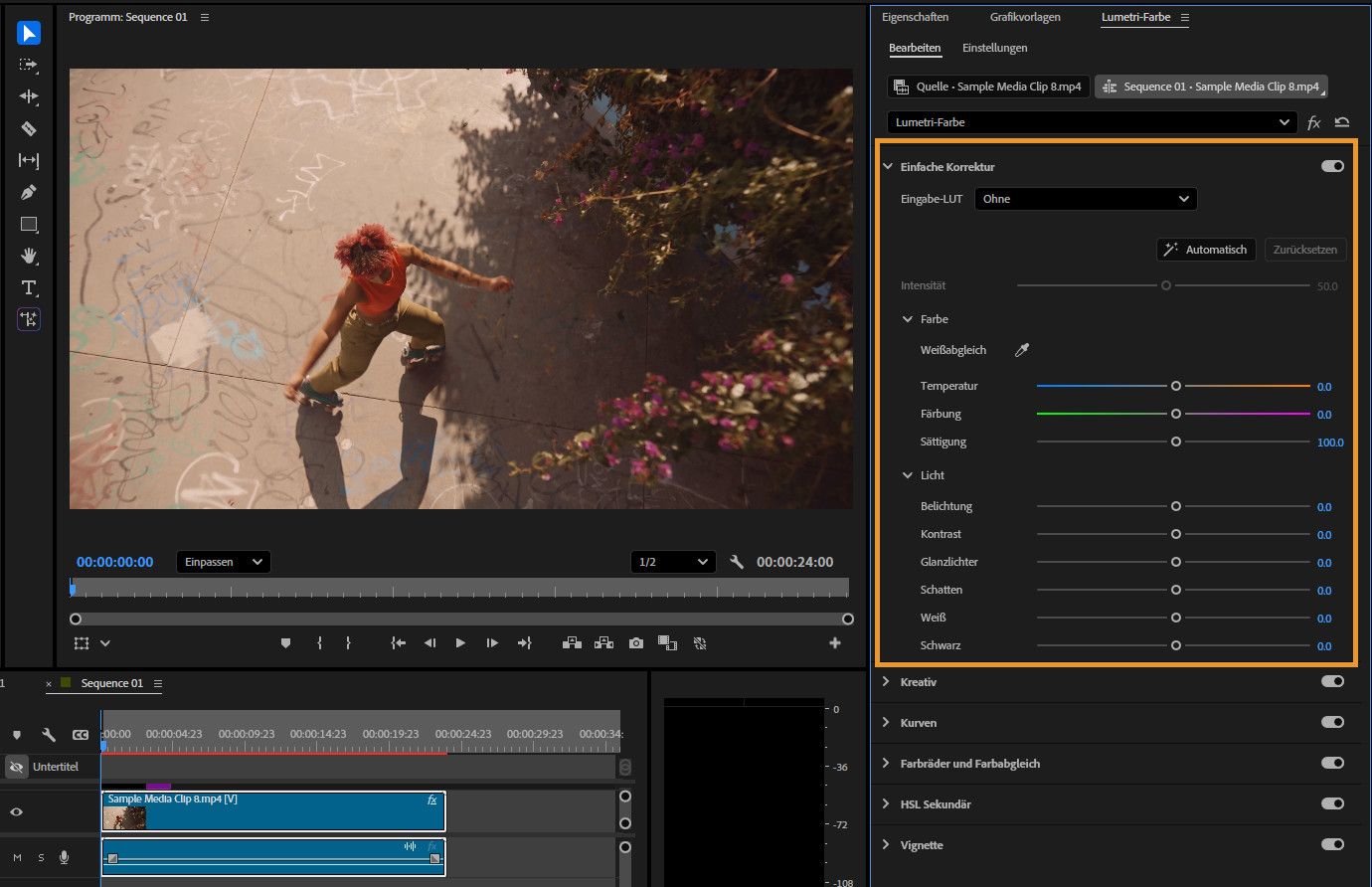Click the camera icon to export a frame
1372x887 pixels.
click(x=635, y=642)
